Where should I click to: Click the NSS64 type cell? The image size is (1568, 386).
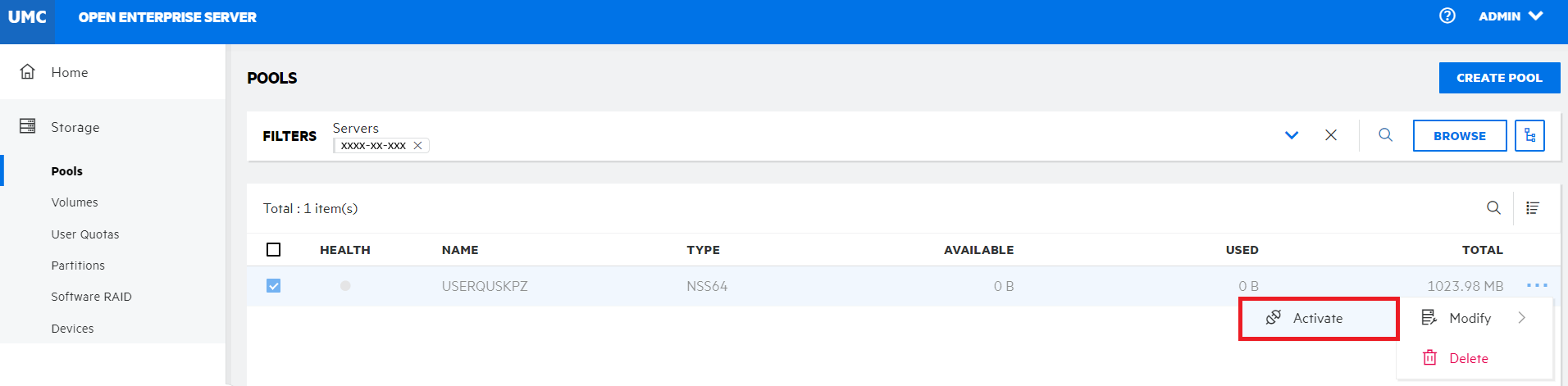coord(707,286)
